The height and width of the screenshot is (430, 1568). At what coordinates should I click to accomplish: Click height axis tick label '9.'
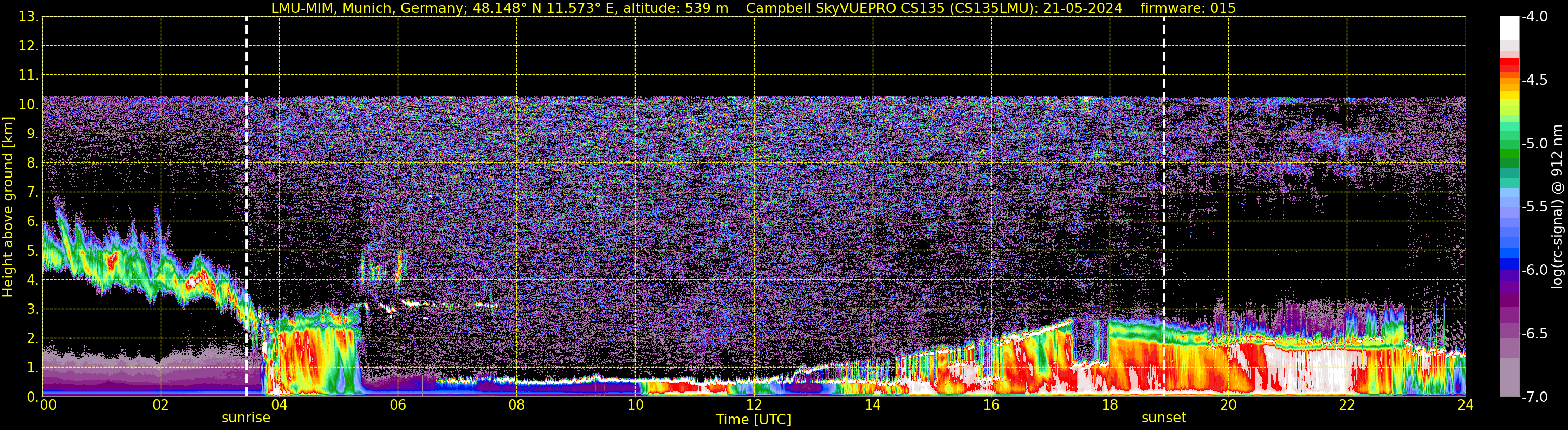[32, 133]
